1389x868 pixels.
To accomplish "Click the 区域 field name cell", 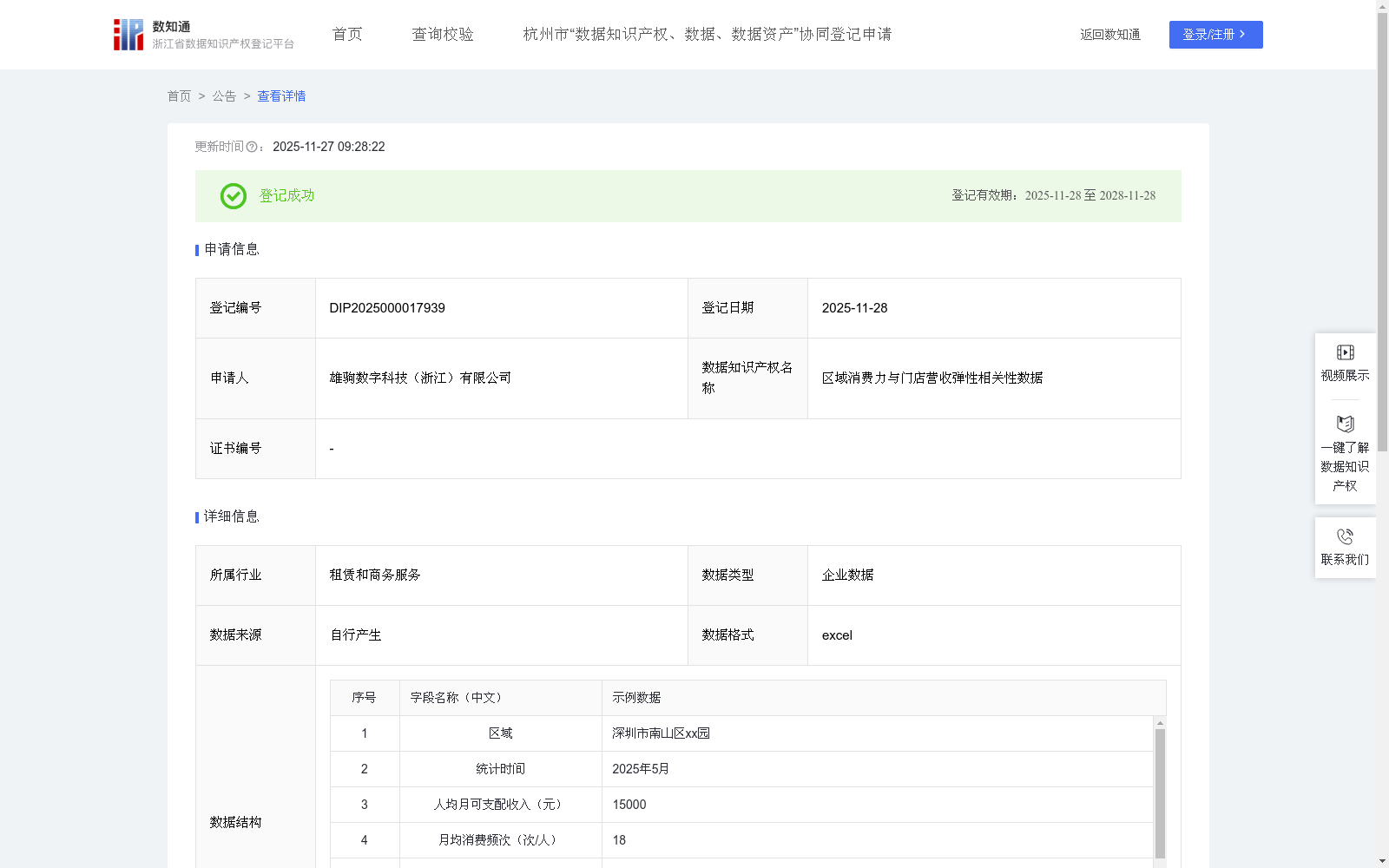I will (501, 733).
